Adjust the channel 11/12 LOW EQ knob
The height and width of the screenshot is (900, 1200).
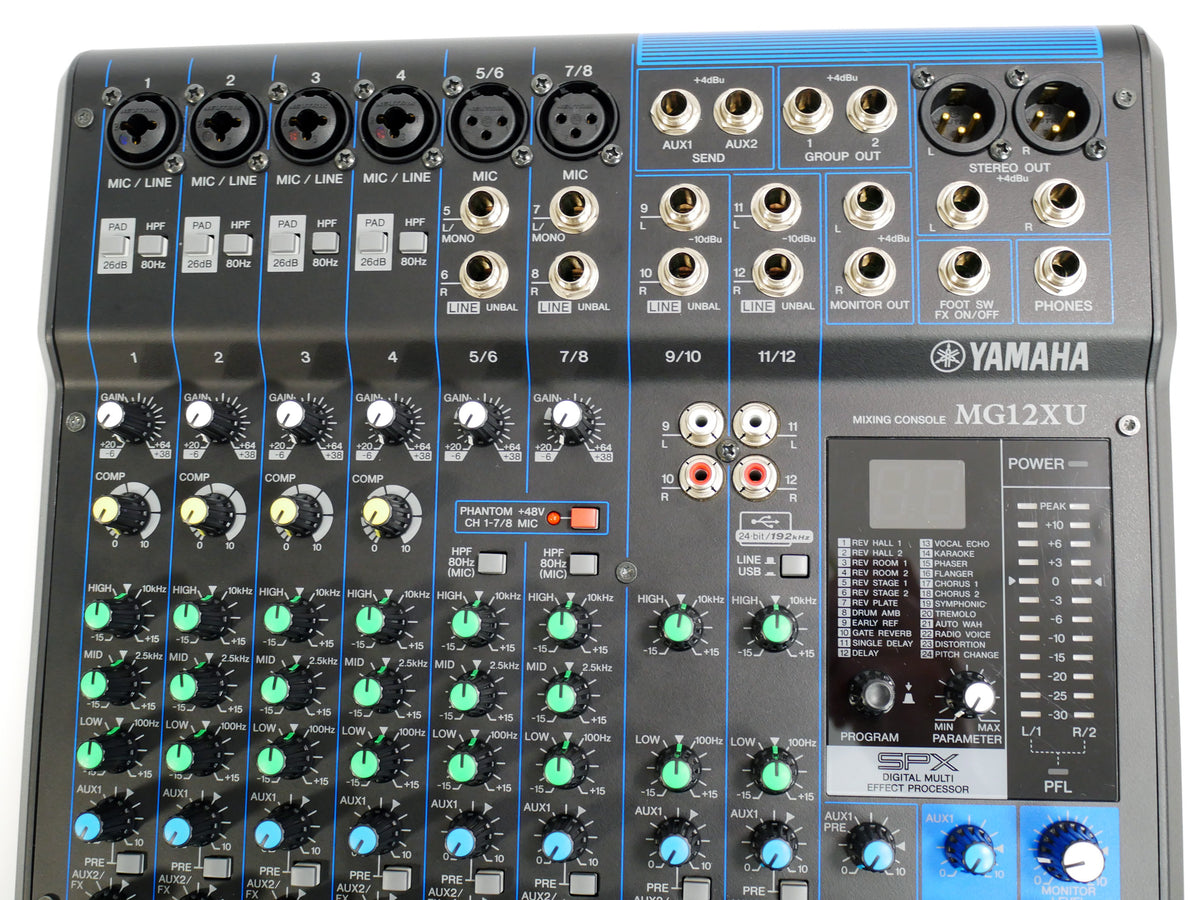click(x=775, y=772)
